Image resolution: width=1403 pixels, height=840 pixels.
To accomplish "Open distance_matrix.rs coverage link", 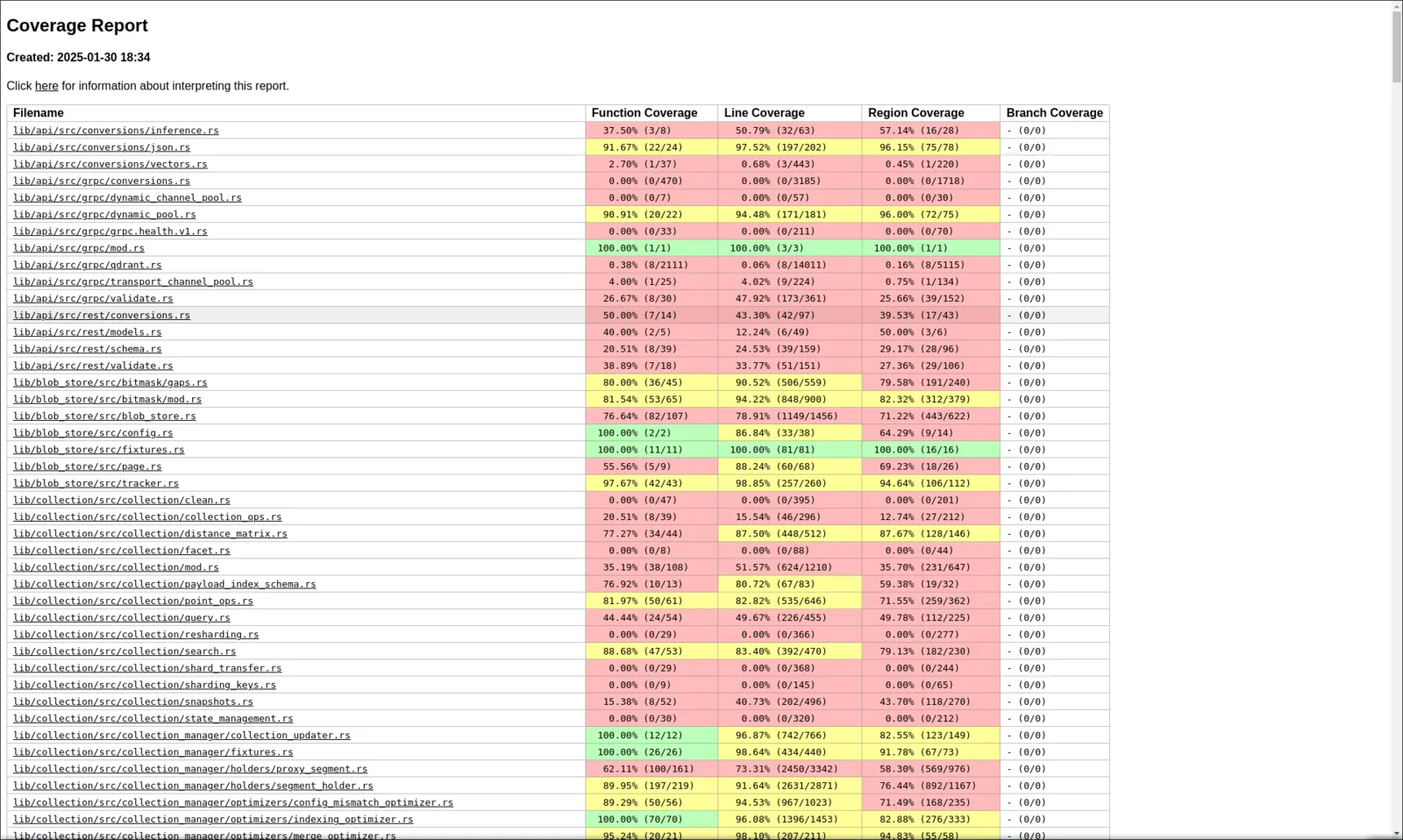I will (x=150, y=534).
